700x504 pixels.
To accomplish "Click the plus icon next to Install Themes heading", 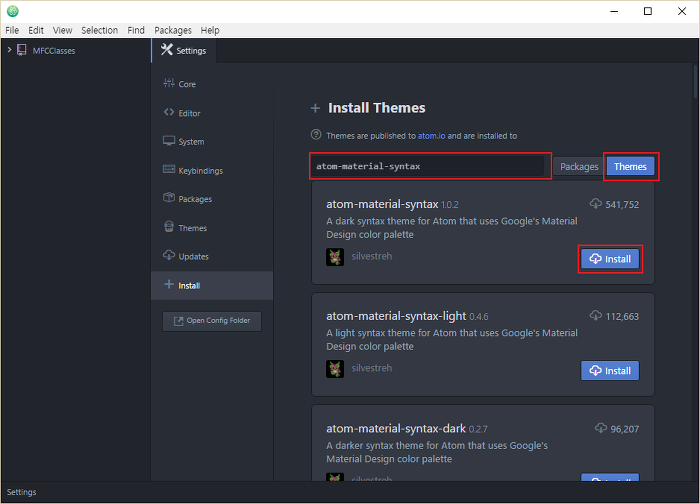I will [x=315, y=108].
